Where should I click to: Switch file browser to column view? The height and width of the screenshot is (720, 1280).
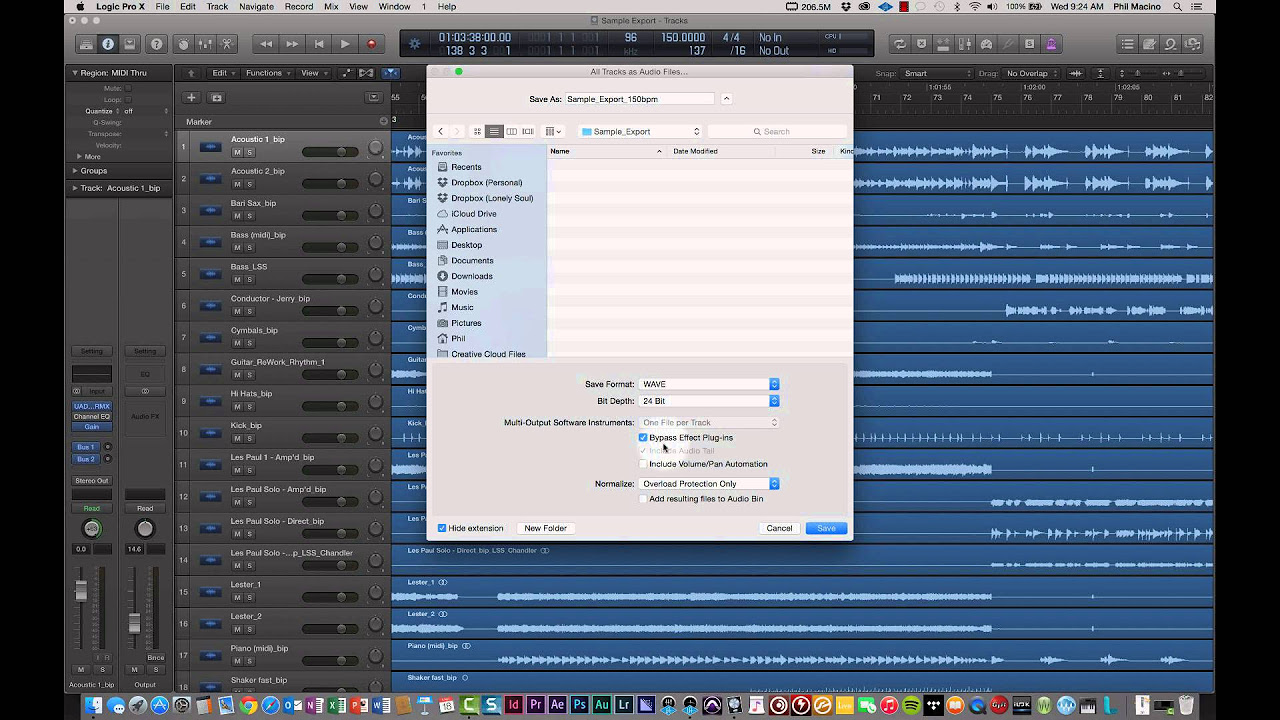511,131
